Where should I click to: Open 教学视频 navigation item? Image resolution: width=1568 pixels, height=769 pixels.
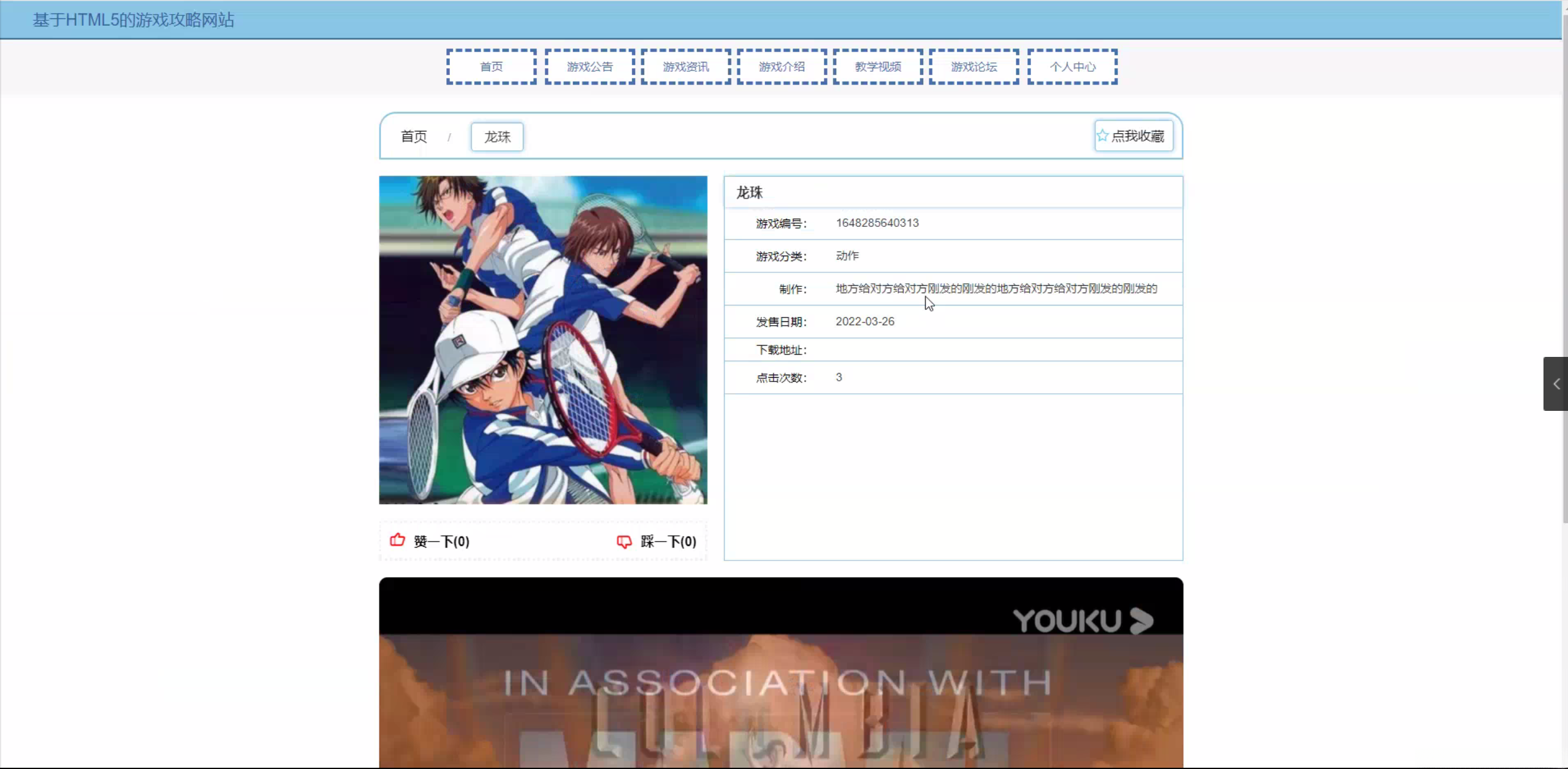(878, 67)
